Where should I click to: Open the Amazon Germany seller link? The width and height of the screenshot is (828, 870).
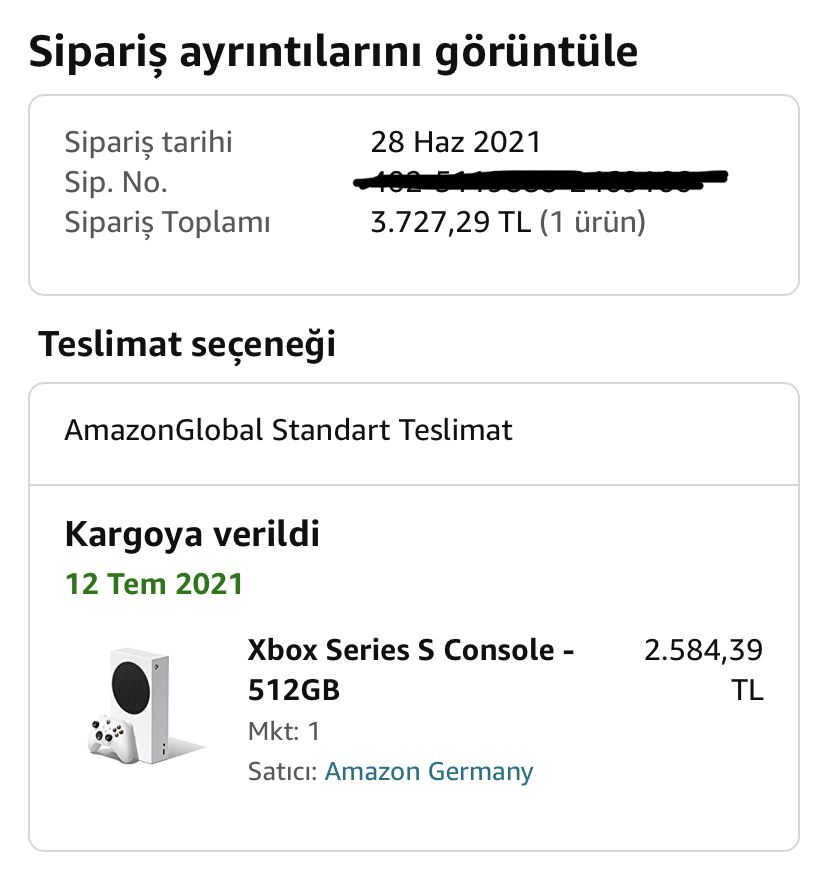coord(428,771)
